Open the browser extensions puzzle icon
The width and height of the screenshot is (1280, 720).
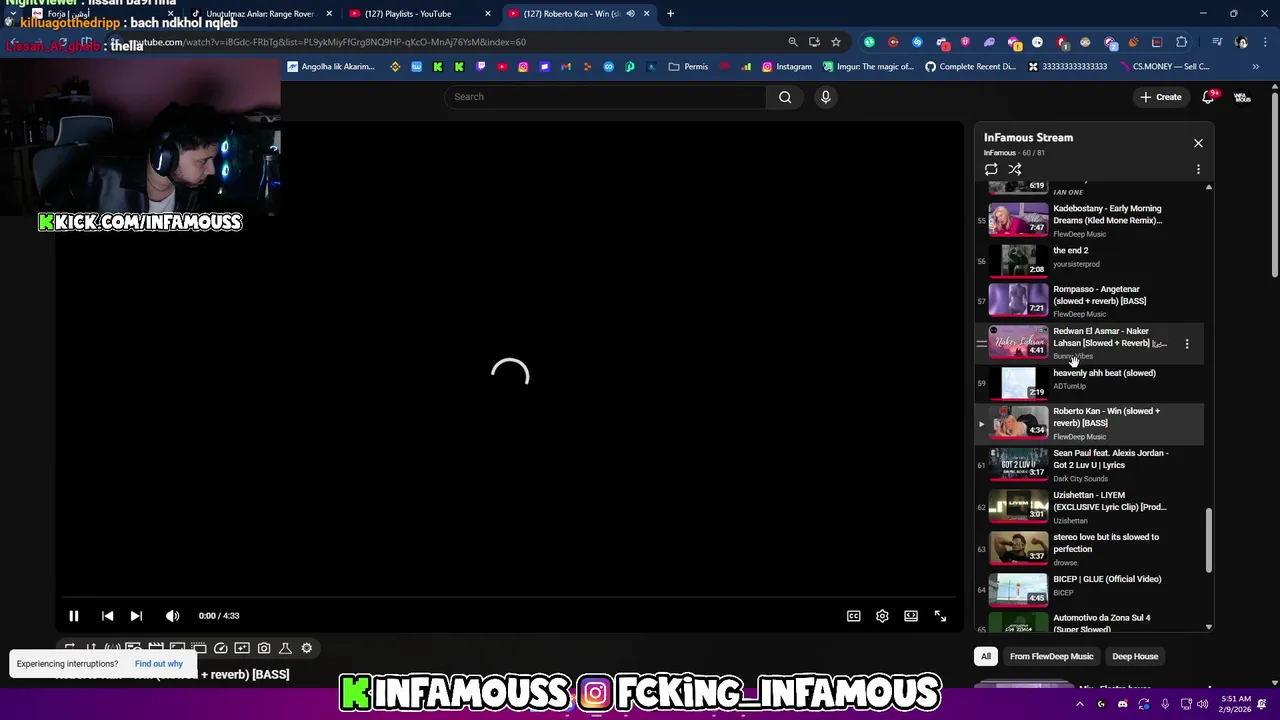point(1182,42)
